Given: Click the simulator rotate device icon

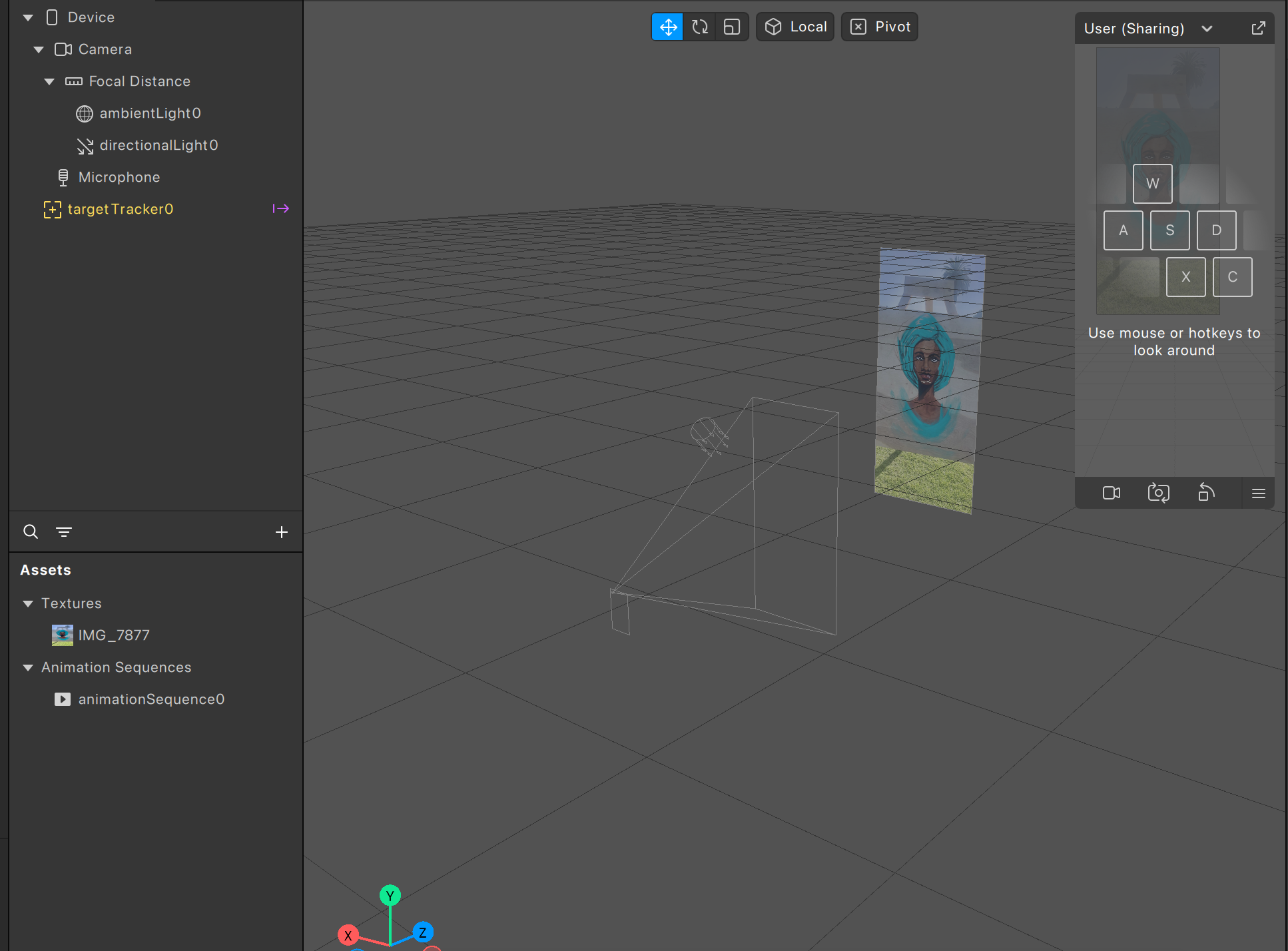Looking at the screenshot, I should (x=1206, y=493).
